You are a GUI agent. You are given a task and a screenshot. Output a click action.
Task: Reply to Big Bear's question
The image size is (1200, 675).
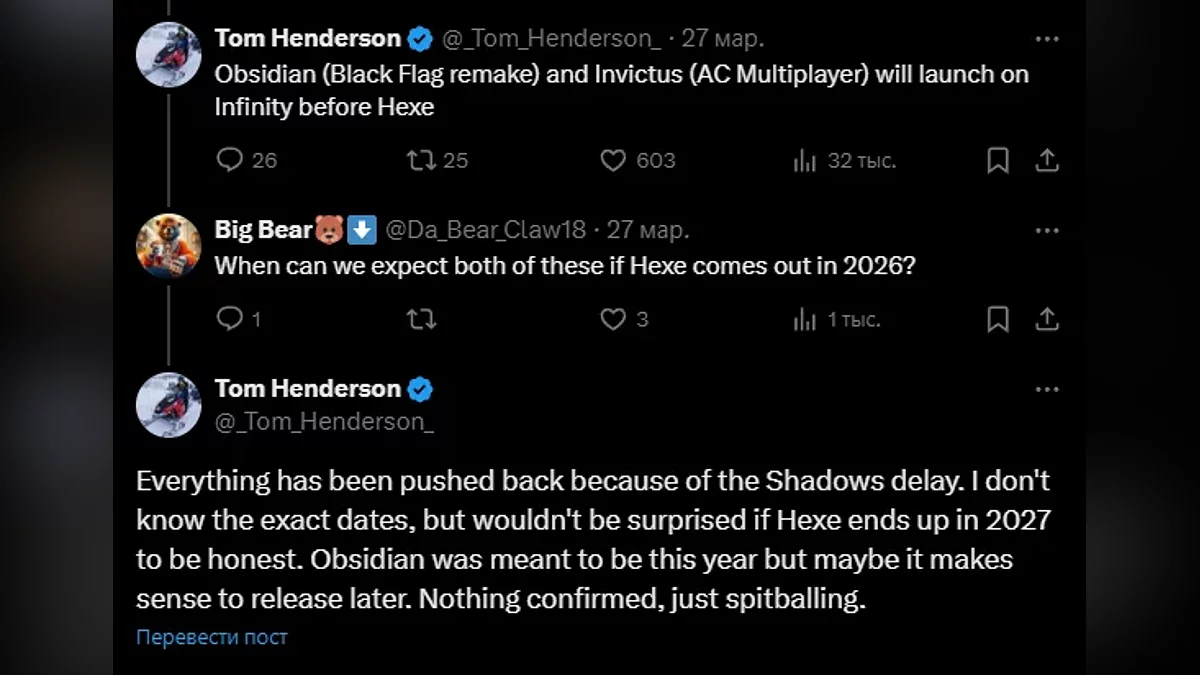[x=230, y=319]
